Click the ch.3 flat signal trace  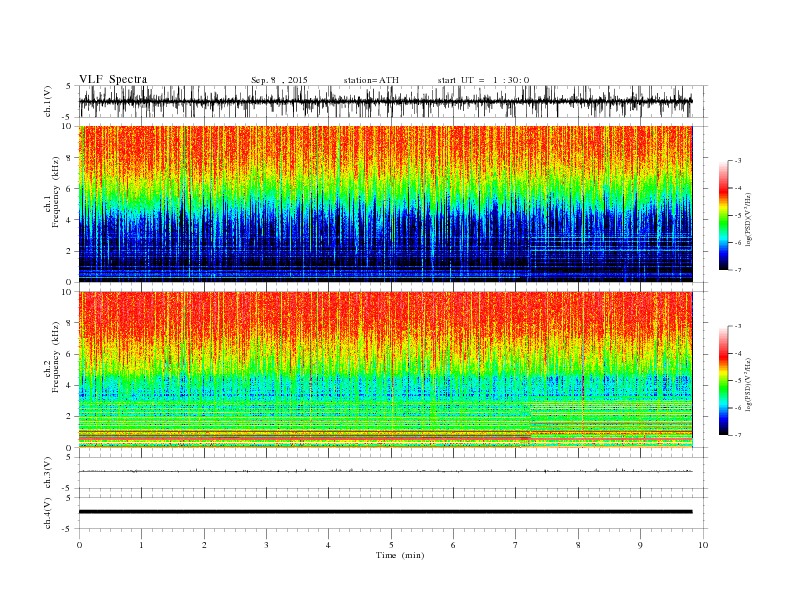click(x=385, y=471)
